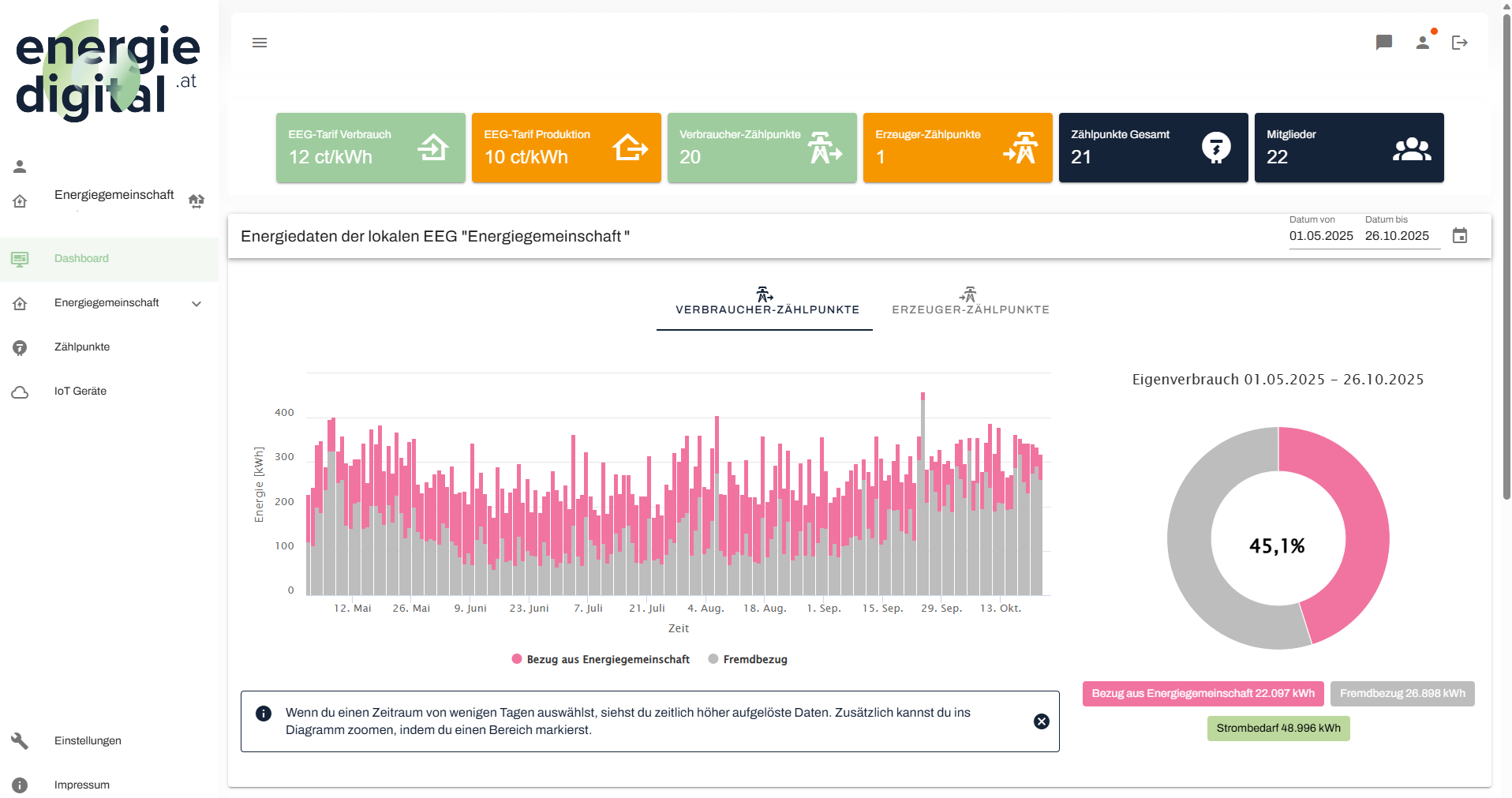Dismiss the zoom hint info banner
This screenshot has height=798, width=1512.
[x=1041, y=721]
